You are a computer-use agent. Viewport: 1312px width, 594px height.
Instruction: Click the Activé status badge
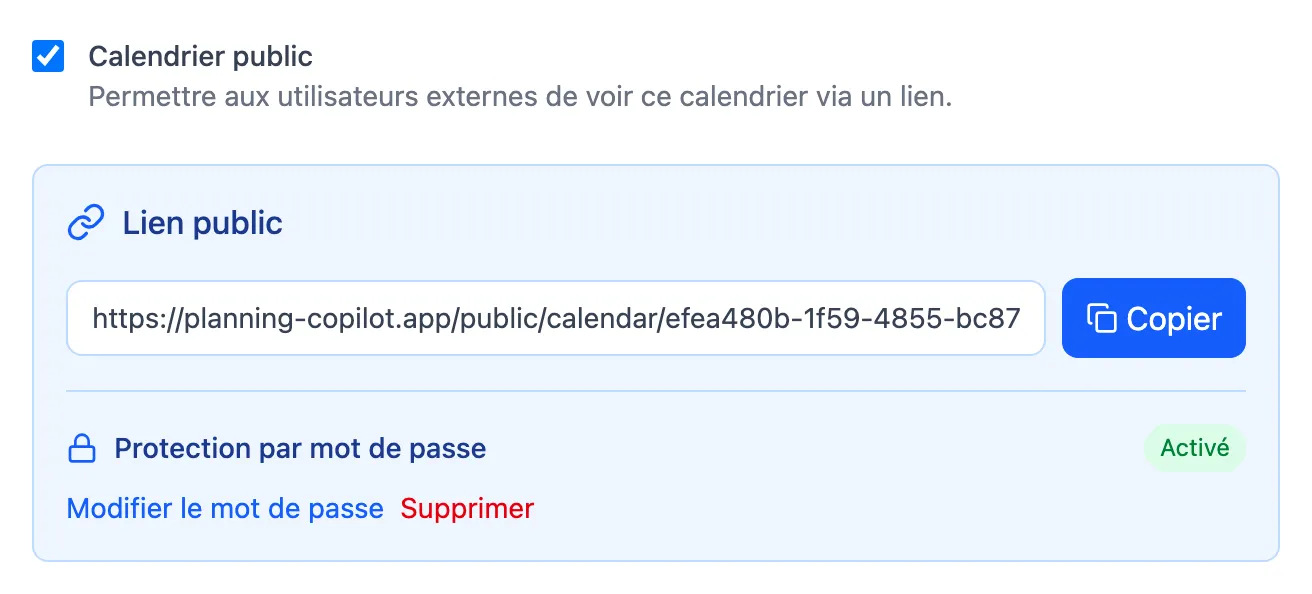(1195, 448)
